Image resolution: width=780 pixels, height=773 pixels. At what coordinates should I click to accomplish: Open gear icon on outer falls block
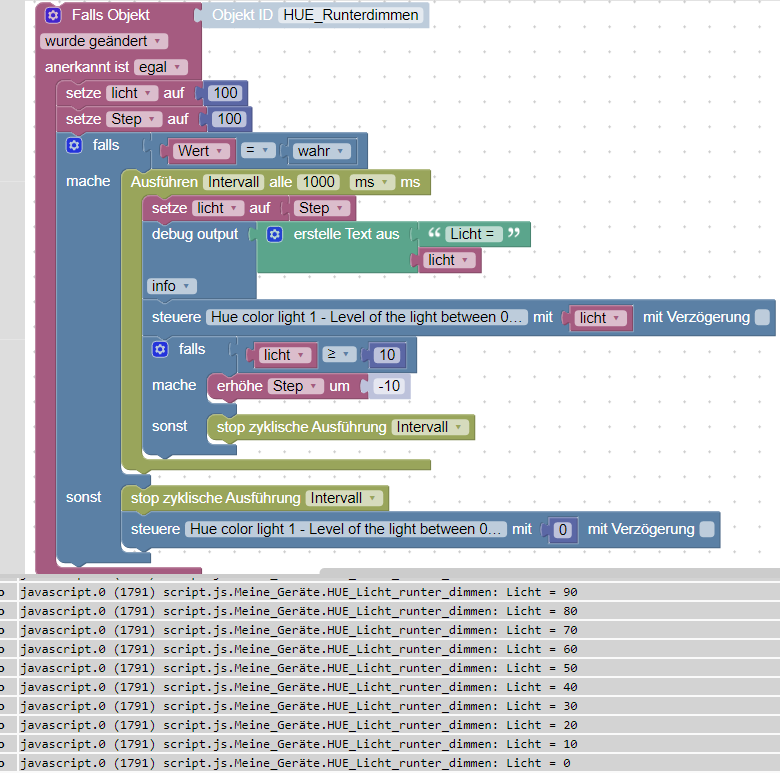(74, 145)
